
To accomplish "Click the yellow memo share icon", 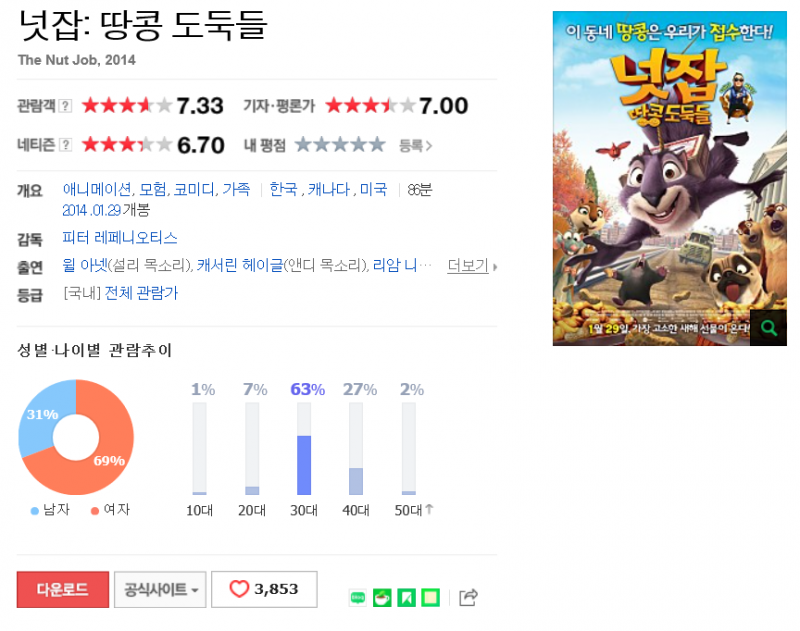I will (431, 597).
